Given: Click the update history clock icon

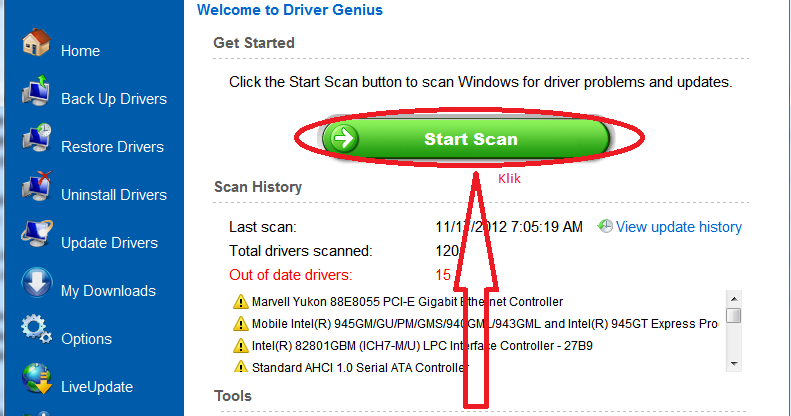Looking at the screenshot, I should click(605, 226).
